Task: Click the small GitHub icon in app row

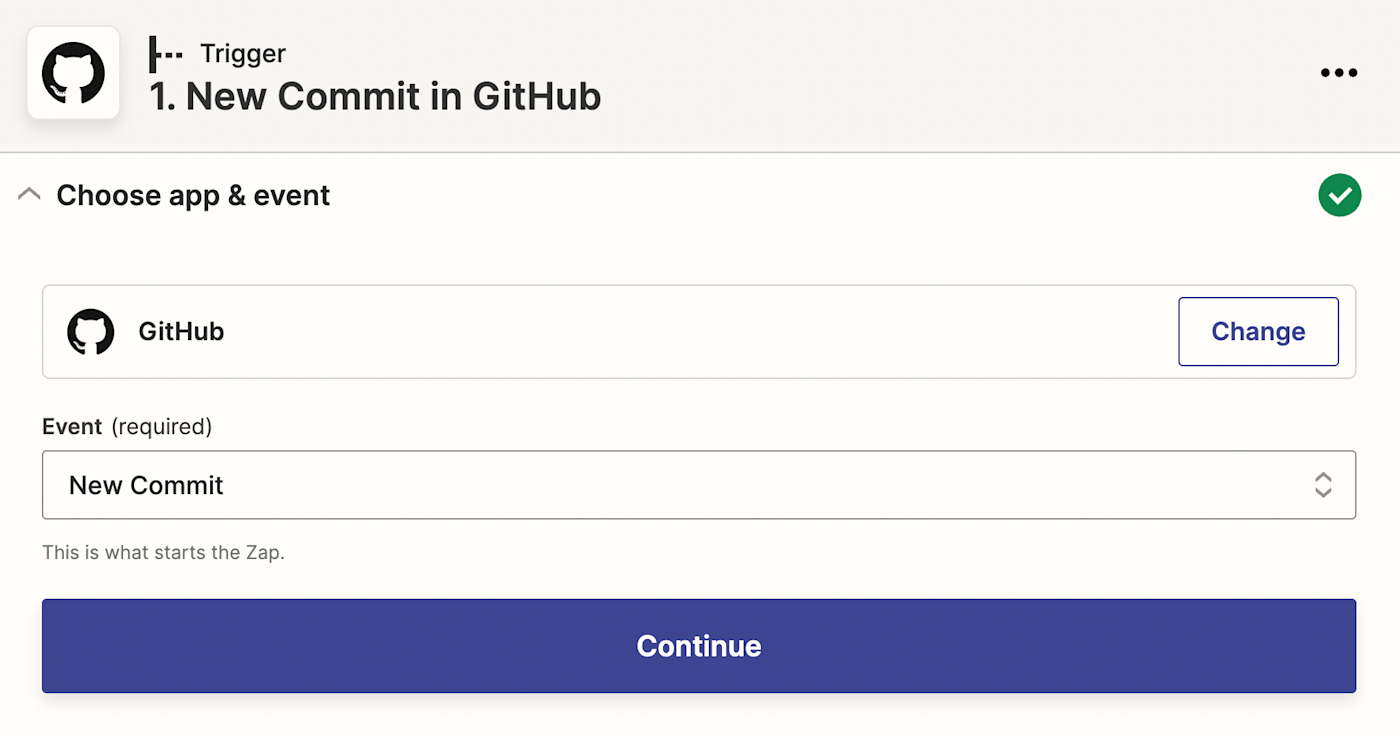Action: click(91, 332)
